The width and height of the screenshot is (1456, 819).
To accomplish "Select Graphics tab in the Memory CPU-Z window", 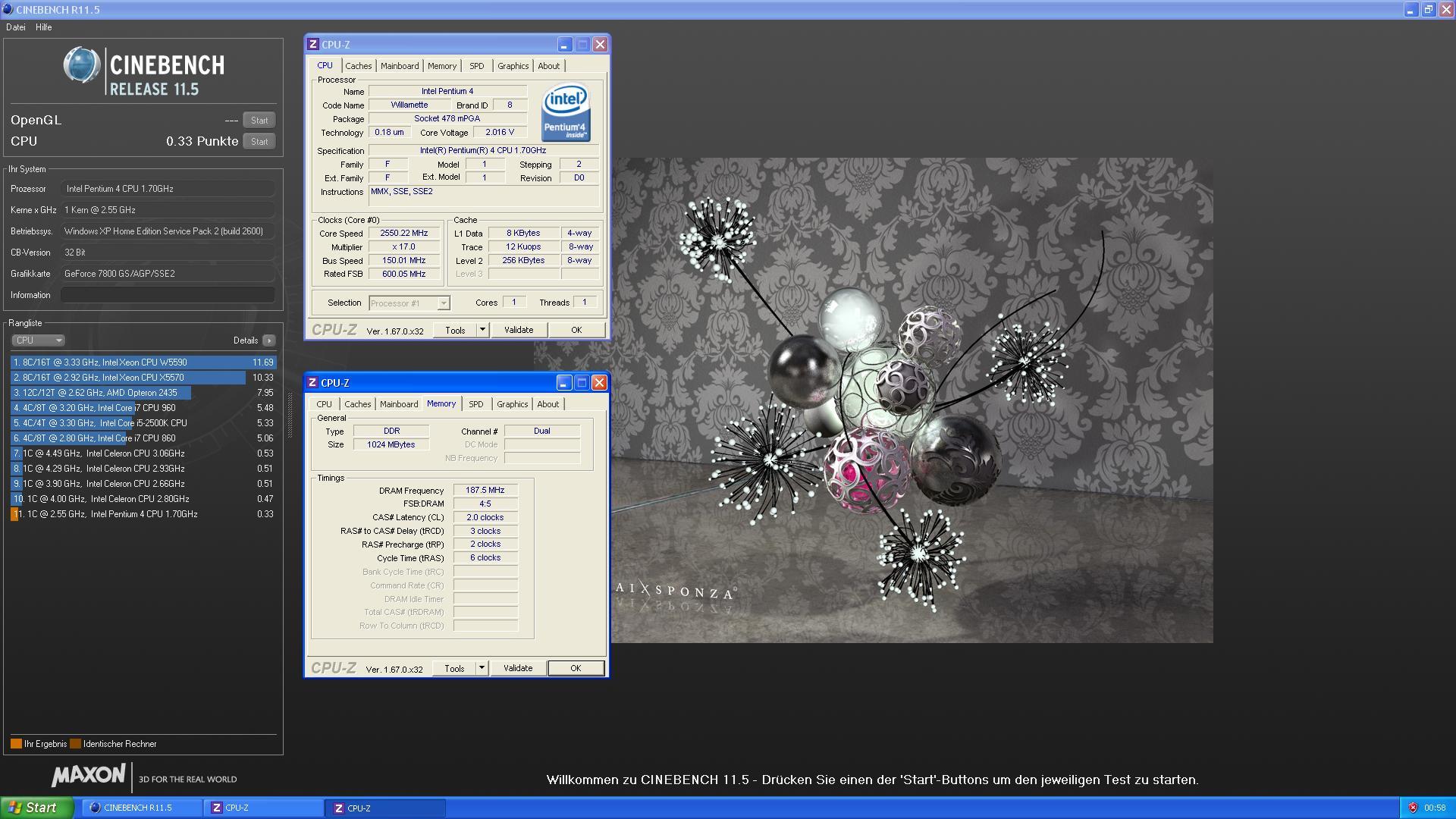I will 513,404.
